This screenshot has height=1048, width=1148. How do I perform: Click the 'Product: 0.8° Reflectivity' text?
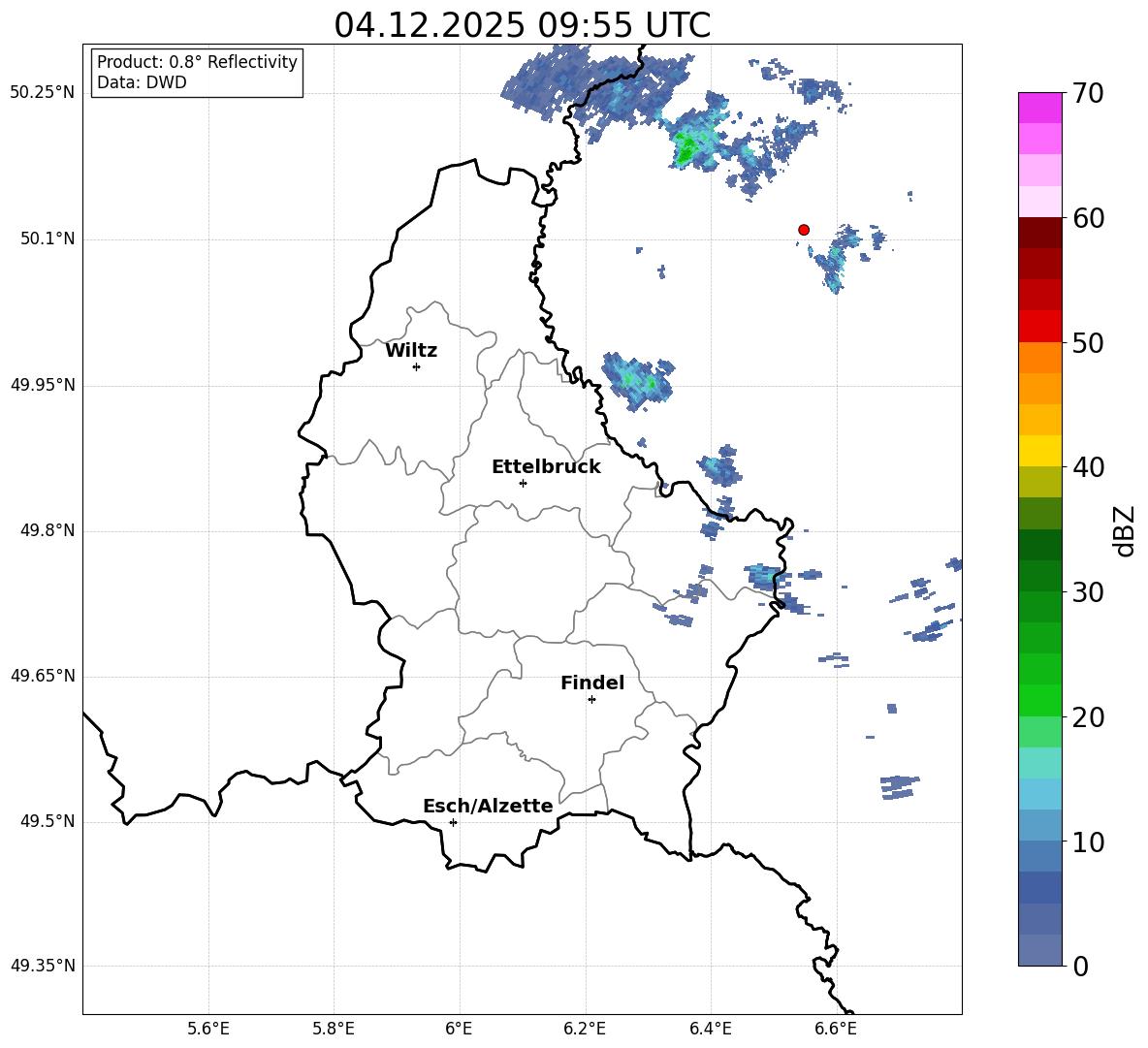click(x=197, y=62)
